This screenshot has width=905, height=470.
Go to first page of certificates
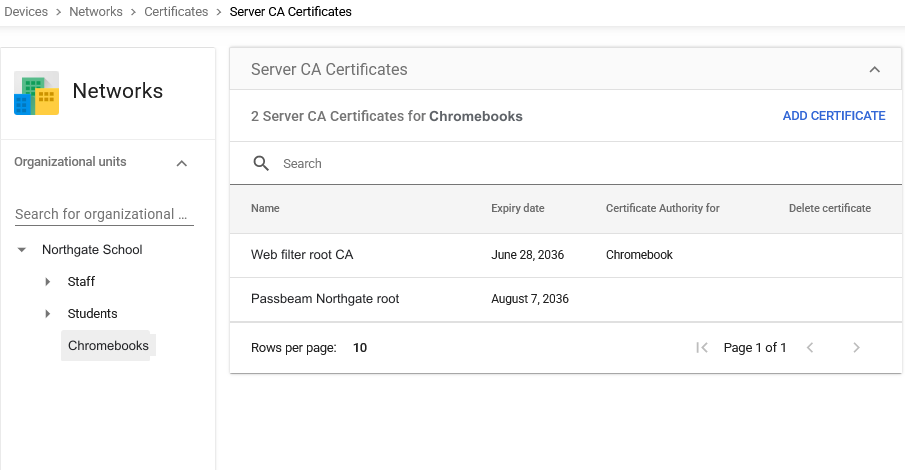coord(702,348)
